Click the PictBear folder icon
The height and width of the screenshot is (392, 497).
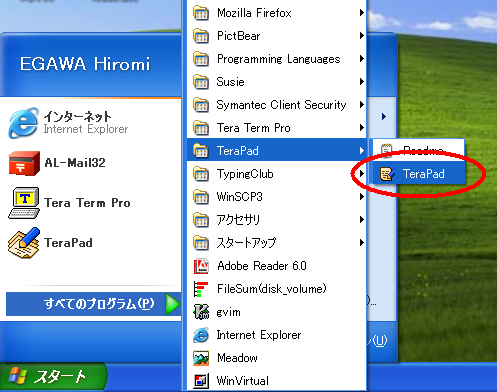201,36
